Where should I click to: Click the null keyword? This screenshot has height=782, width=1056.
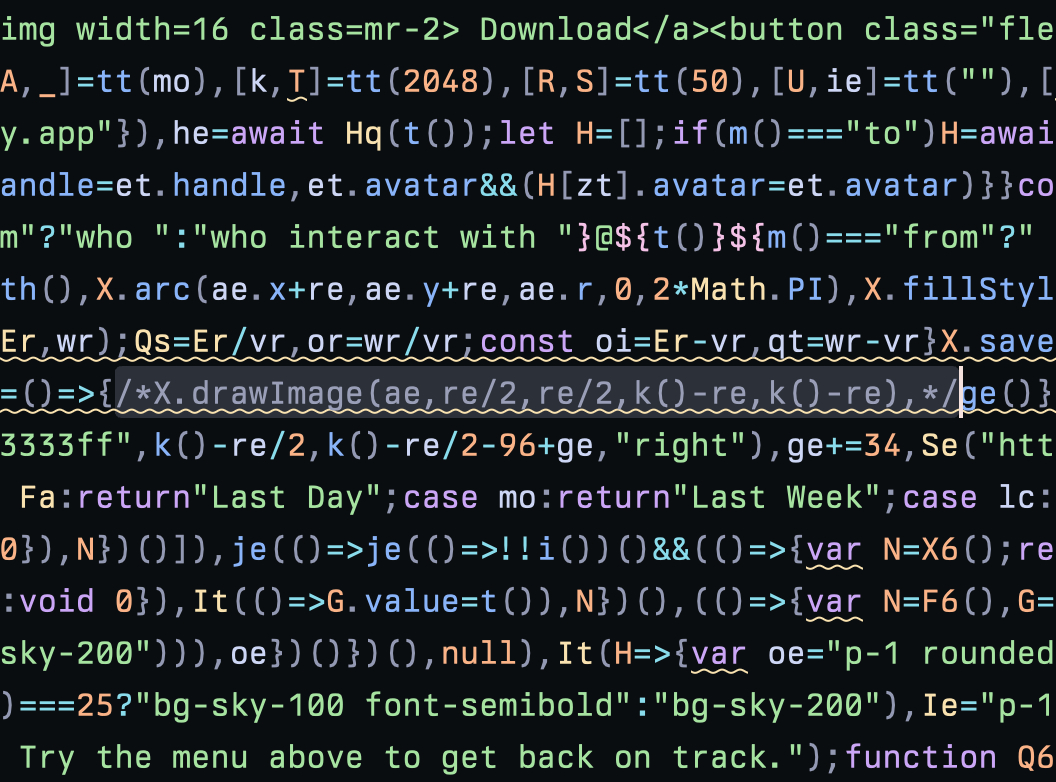tap(480, 653)
